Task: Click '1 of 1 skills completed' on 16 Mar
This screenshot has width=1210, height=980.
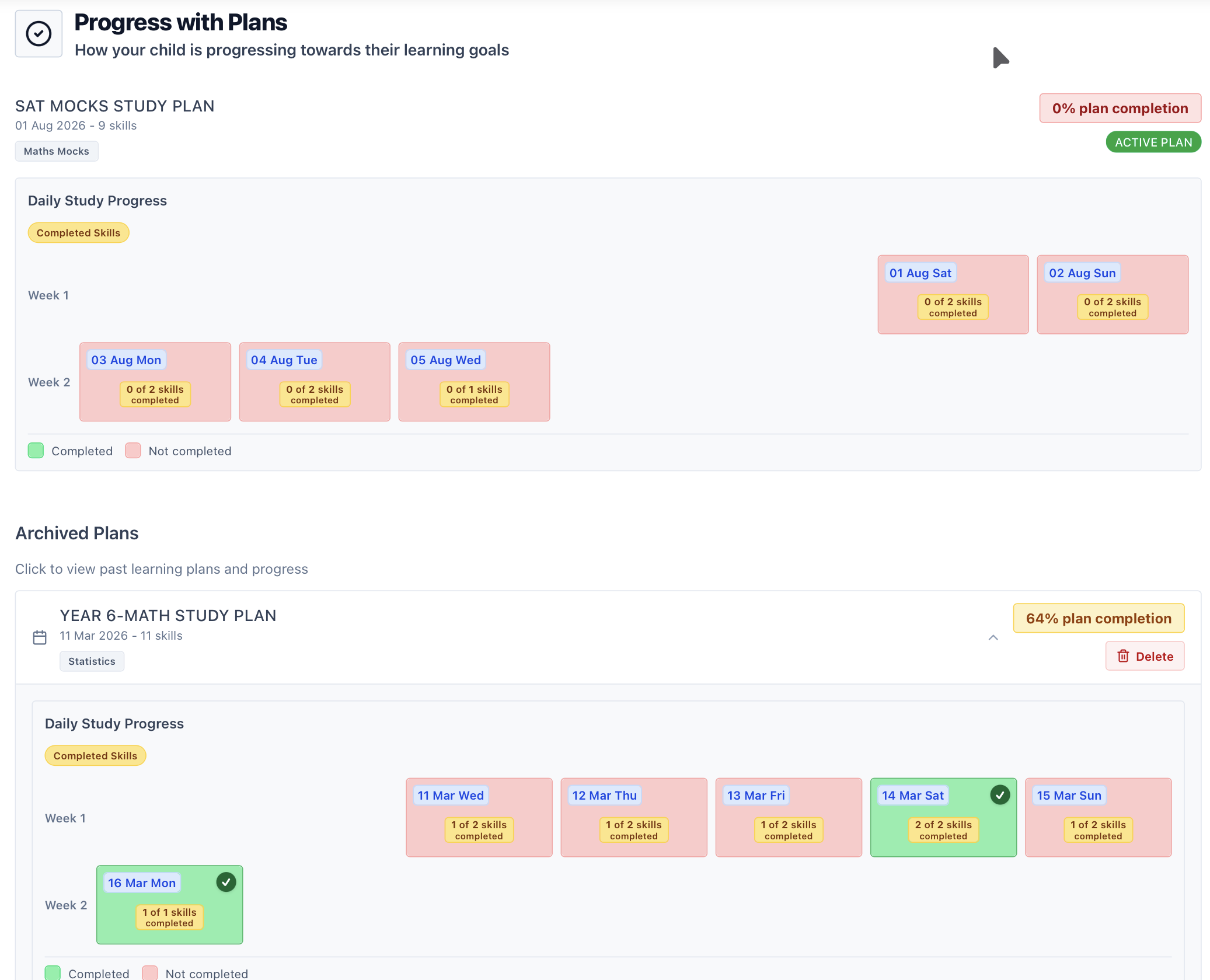Action: 169,918
